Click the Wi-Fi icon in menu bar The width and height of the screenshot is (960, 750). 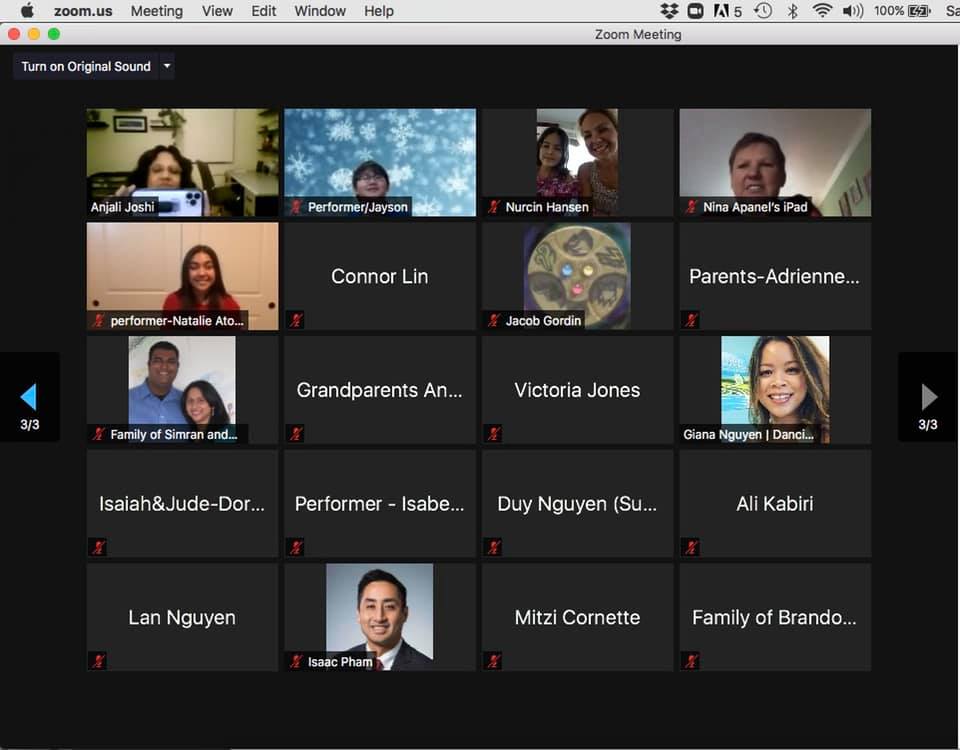pyautogui.click(x=822, y=11)
